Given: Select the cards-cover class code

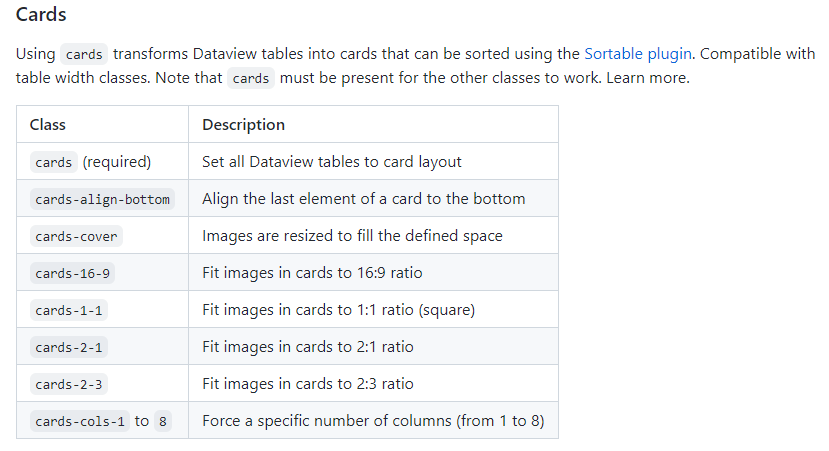Looking at the screenshot, I should [76, 237].
